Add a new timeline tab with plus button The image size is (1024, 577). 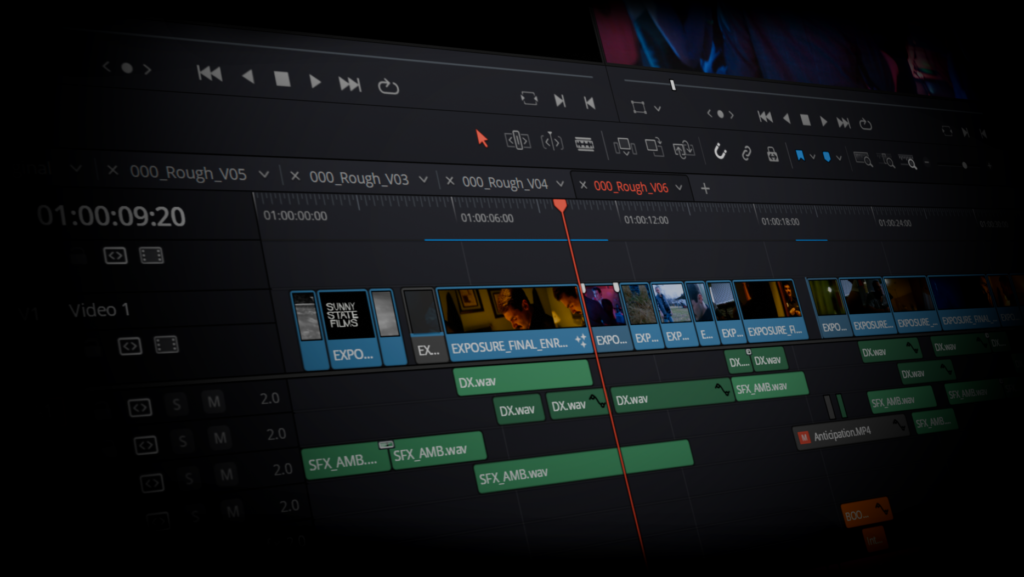[x=705, y=188]
